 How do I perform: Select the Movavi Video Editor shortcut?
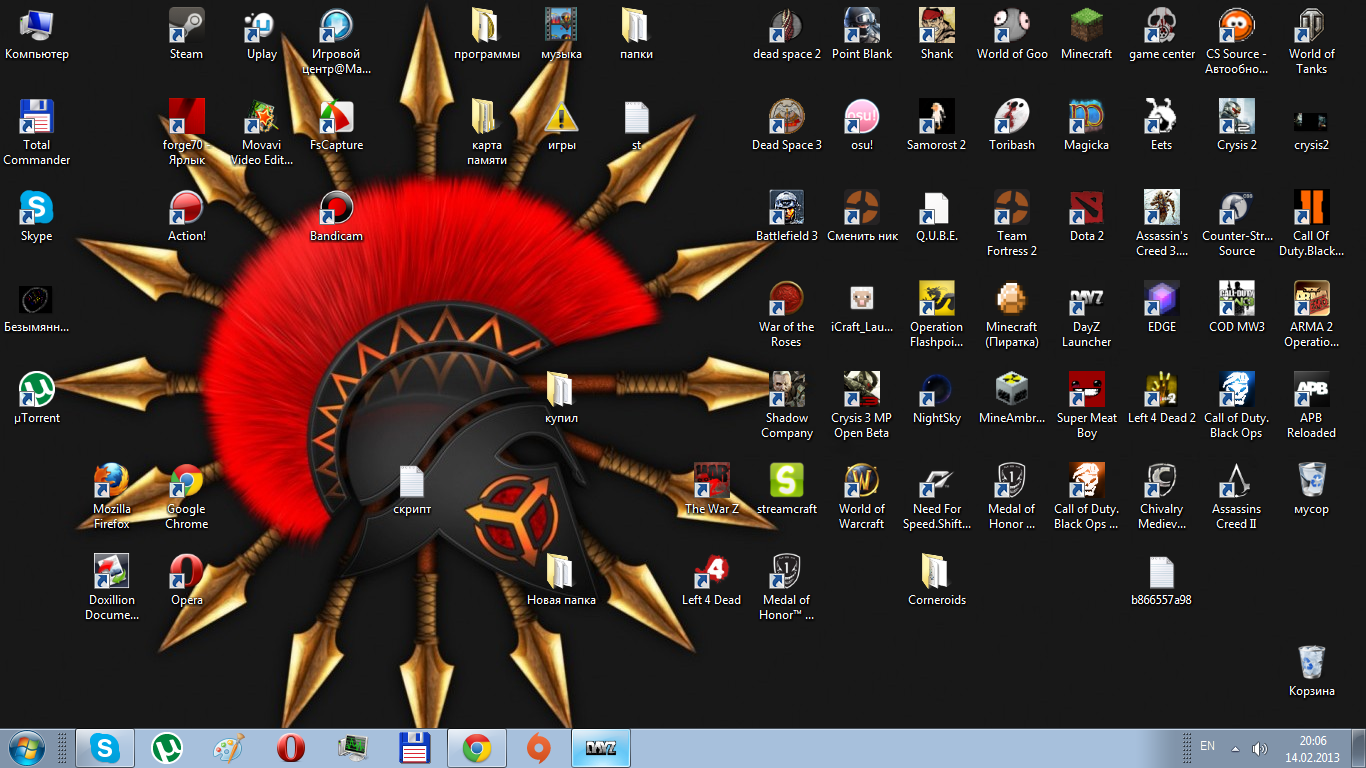coord(262,133)
